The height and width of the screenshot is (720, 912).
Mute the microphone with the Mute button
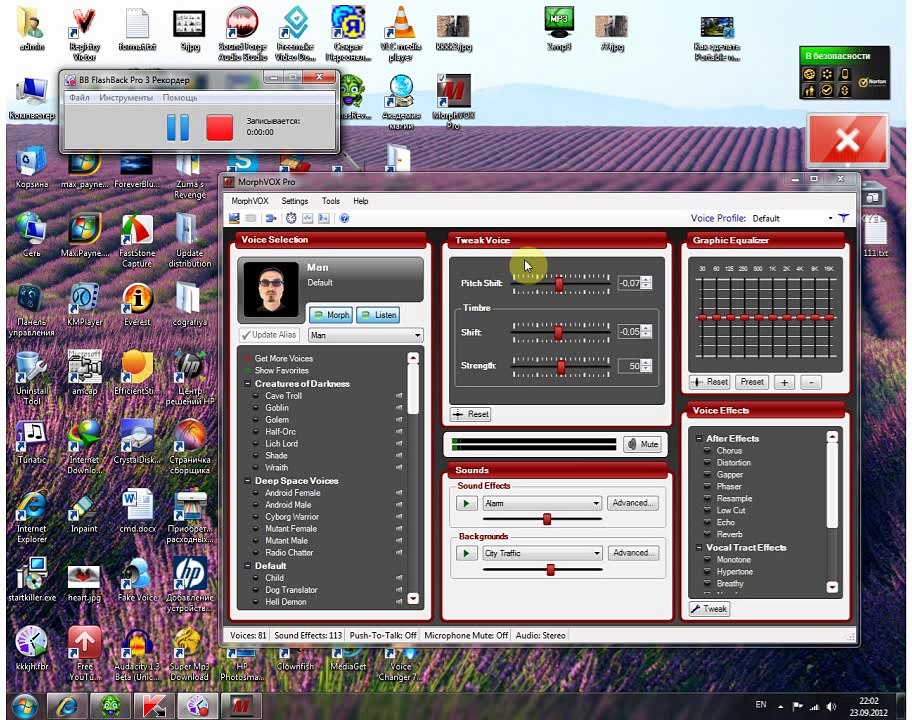(644, 444)
